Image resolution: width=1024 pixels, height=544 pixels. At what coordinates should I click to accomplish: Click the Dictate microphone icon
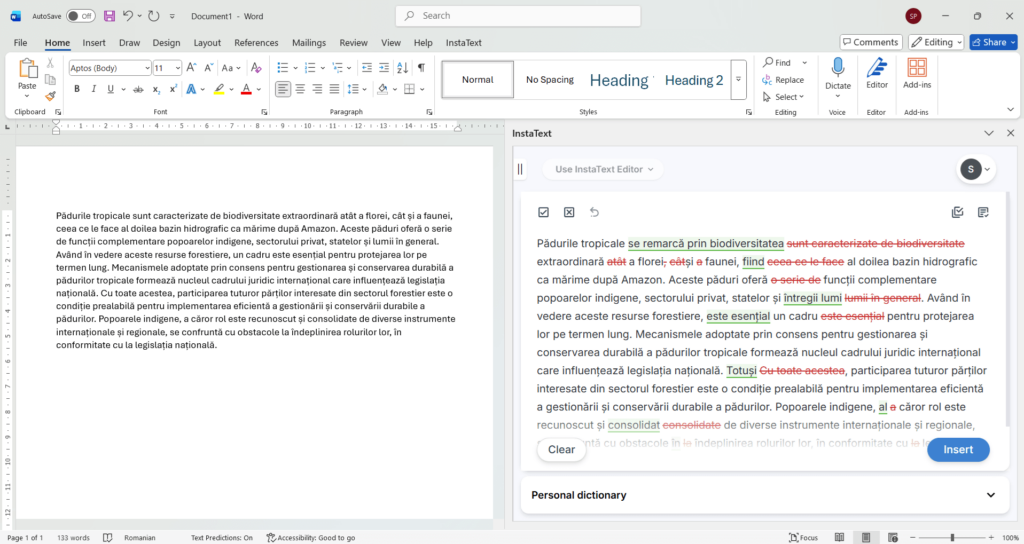(837, 68)
